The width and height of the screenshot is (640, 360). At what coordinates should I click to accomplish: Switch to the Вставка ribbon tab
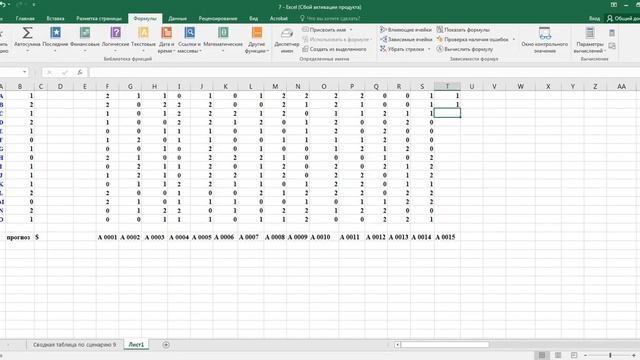click(56, 18)
